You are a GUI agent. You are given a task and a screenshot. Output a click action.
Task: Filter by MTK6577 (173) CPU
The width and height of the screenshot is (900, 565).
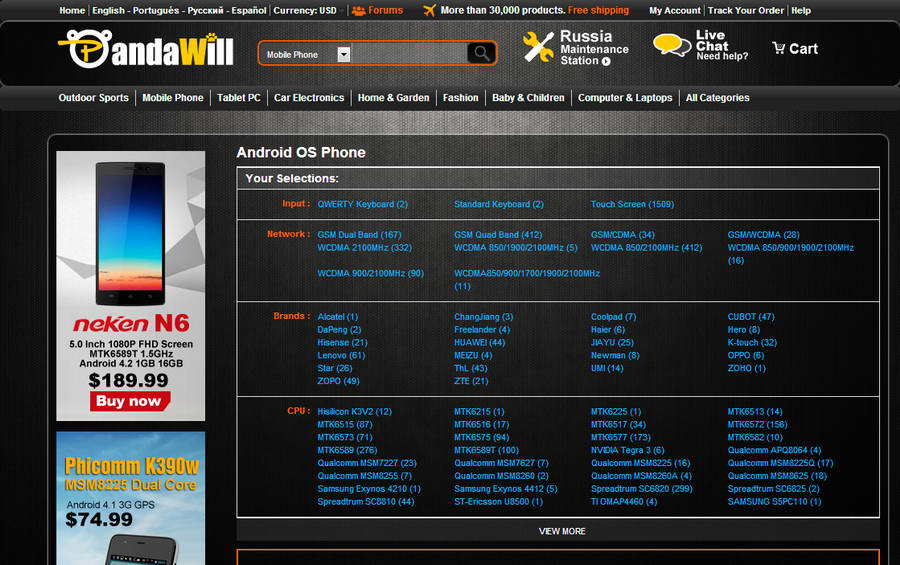[621, 437]
